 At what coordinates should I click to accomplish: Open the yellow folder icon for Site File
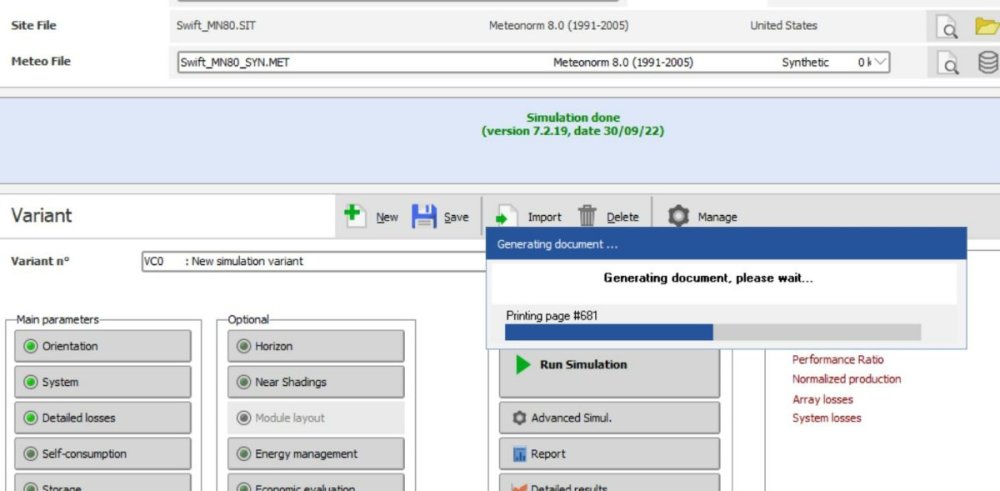986,27
